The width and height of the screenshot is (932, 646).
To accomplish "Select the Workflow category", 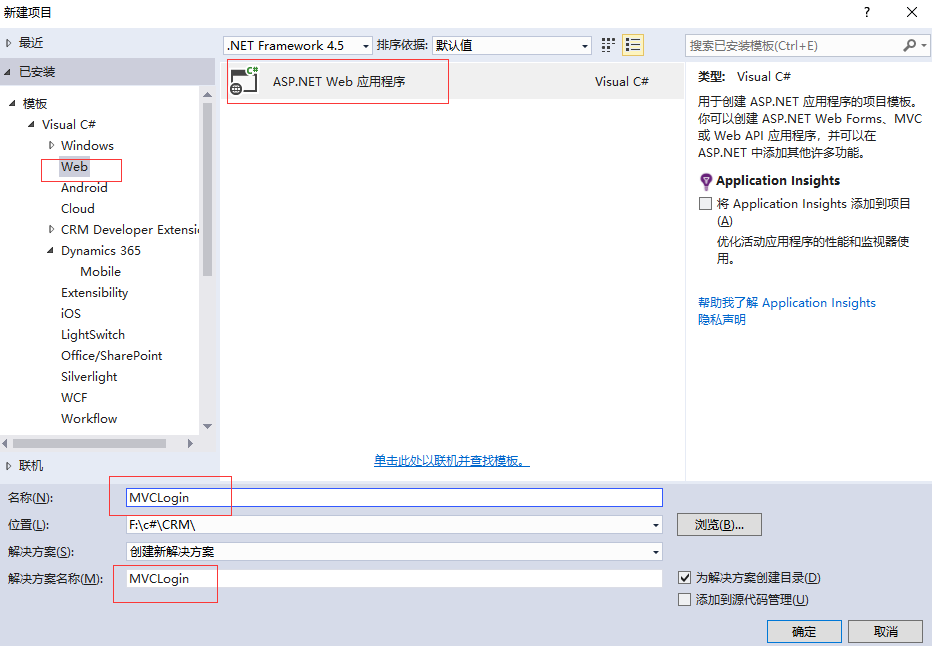I will [x=89, y=418].
